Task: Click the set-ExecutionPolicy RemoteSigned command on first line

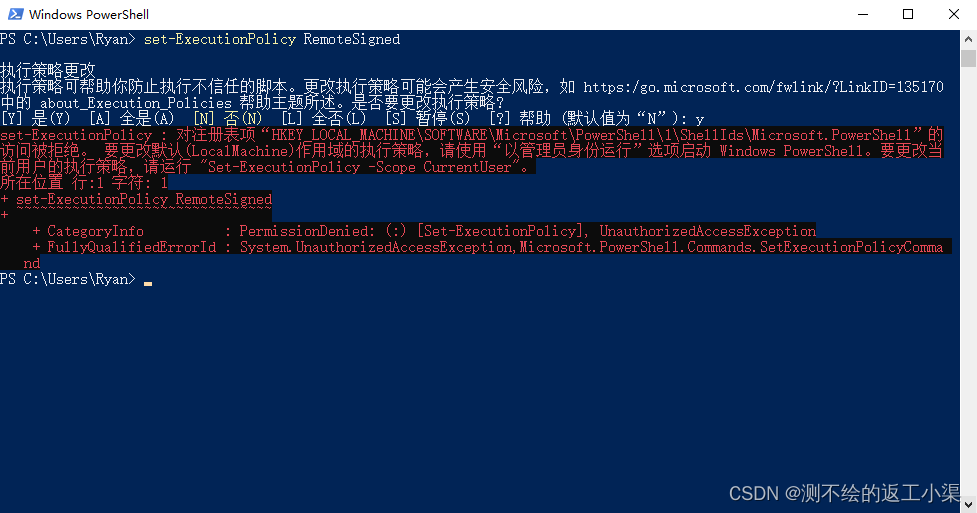Action: tap(272, 39)
